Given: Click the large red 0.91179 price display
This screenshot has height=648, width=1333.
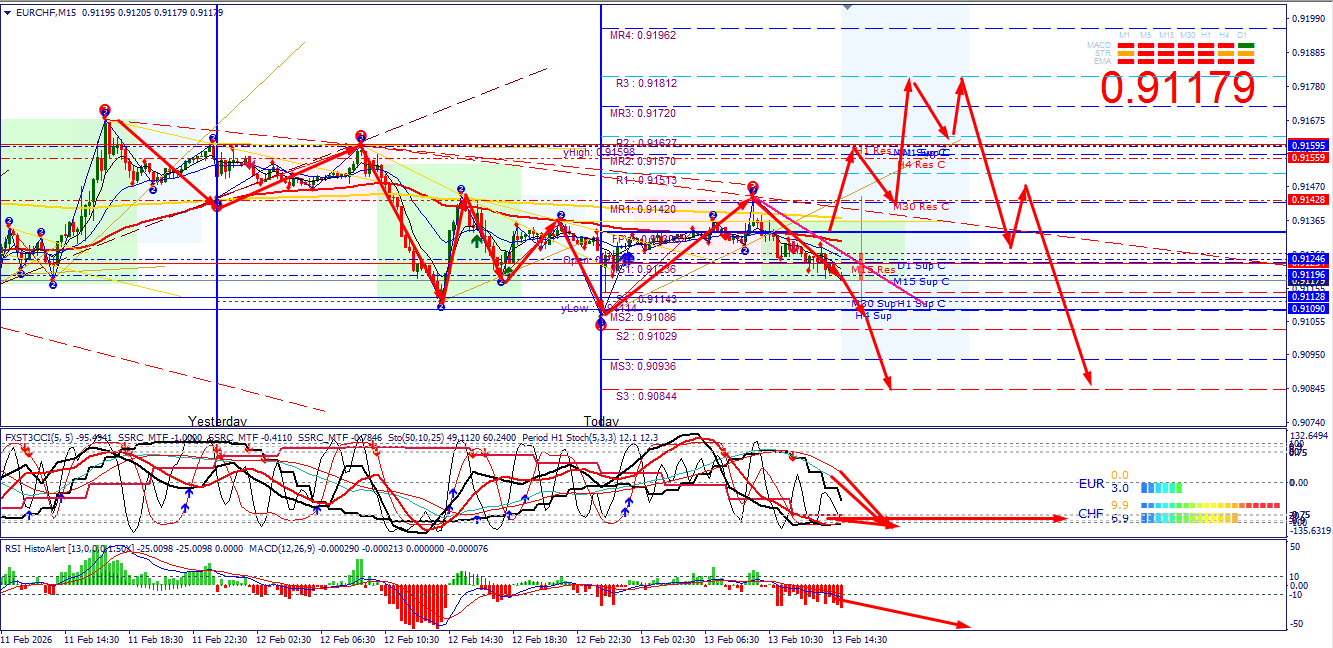Looking at the screenshot, I should 1177,88.
